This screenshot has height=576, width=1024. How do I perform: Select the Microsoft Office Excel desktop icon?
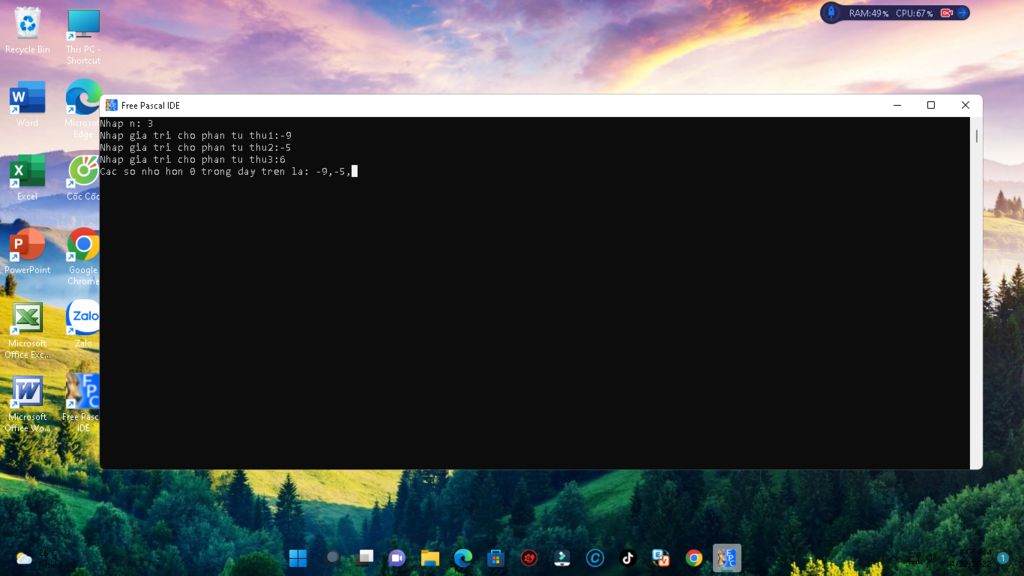coord(27,330)
